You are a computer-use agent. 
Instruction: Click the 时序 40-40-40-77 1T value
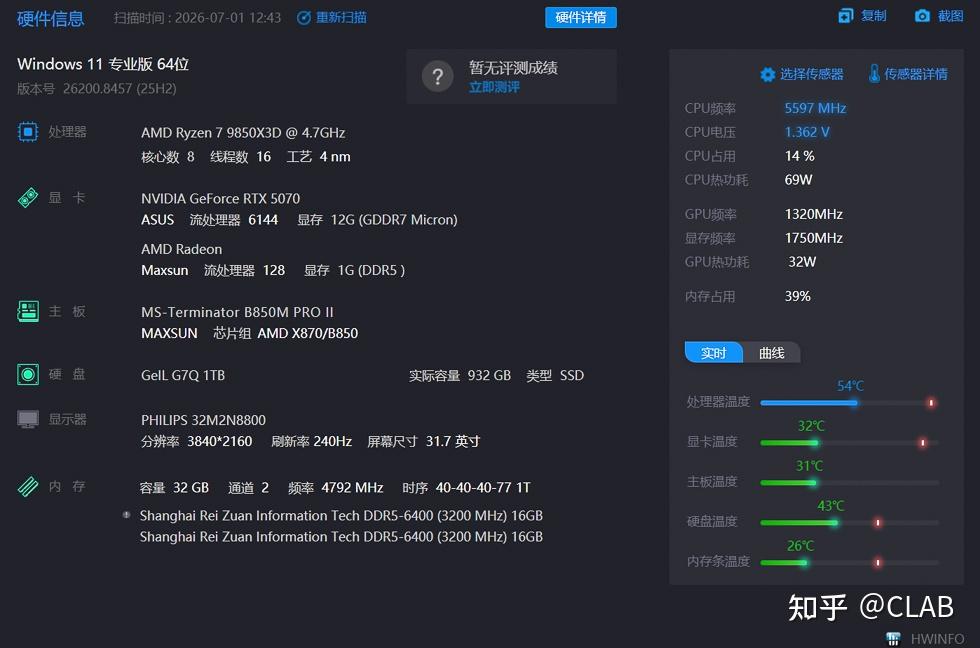(x=466, y=487)
